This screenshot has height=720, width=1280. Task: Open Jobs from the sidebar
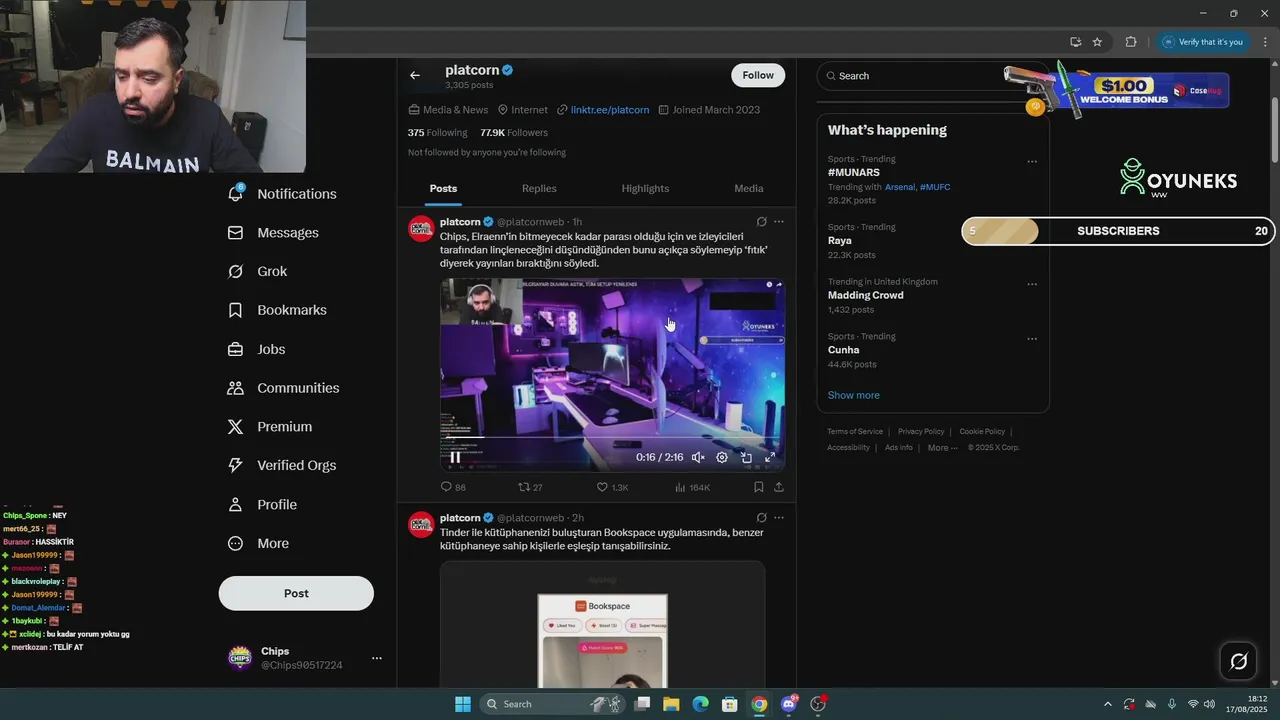pos(257,349)
